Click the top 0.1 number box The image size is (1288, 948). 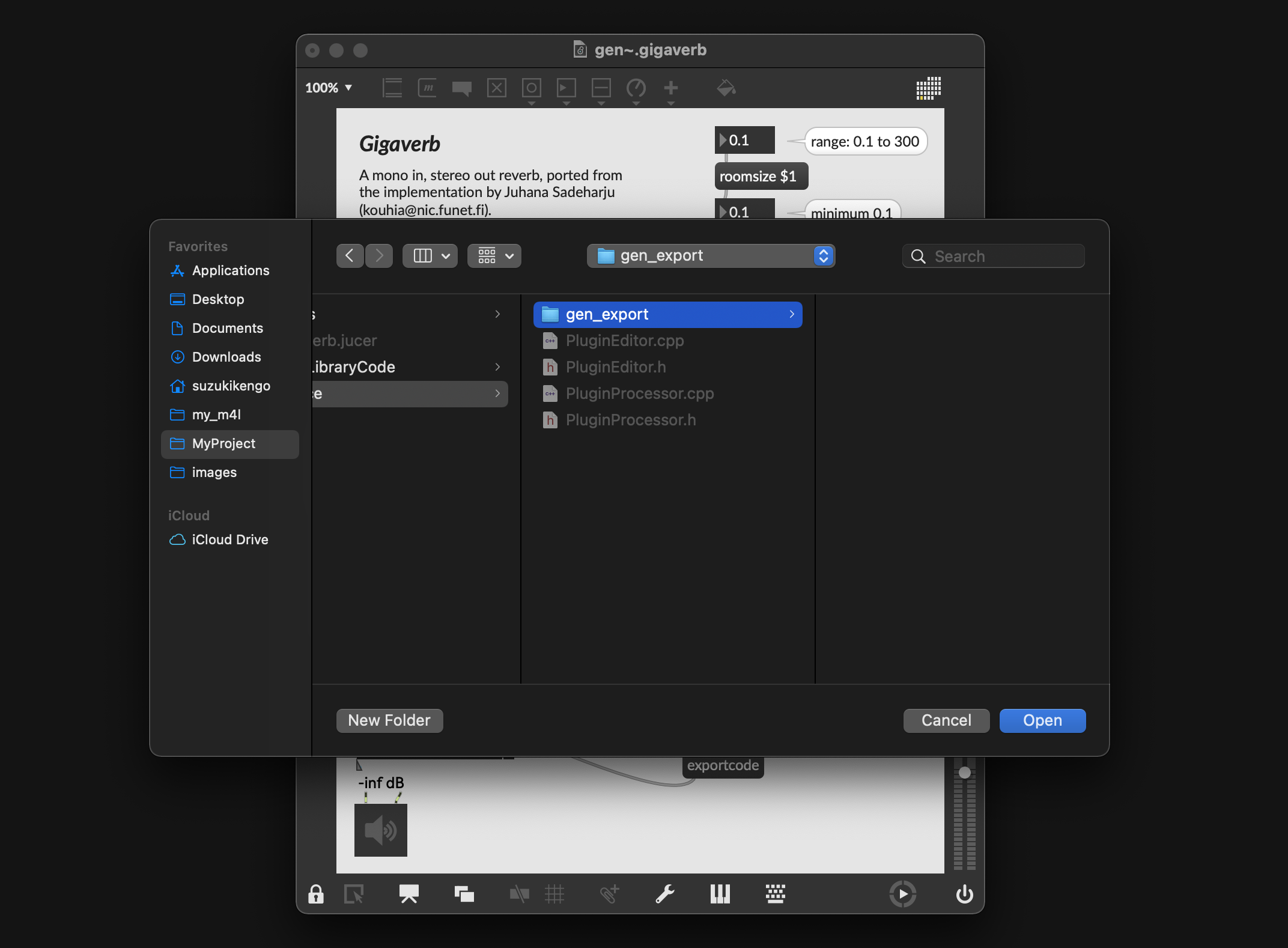[744, 140]
